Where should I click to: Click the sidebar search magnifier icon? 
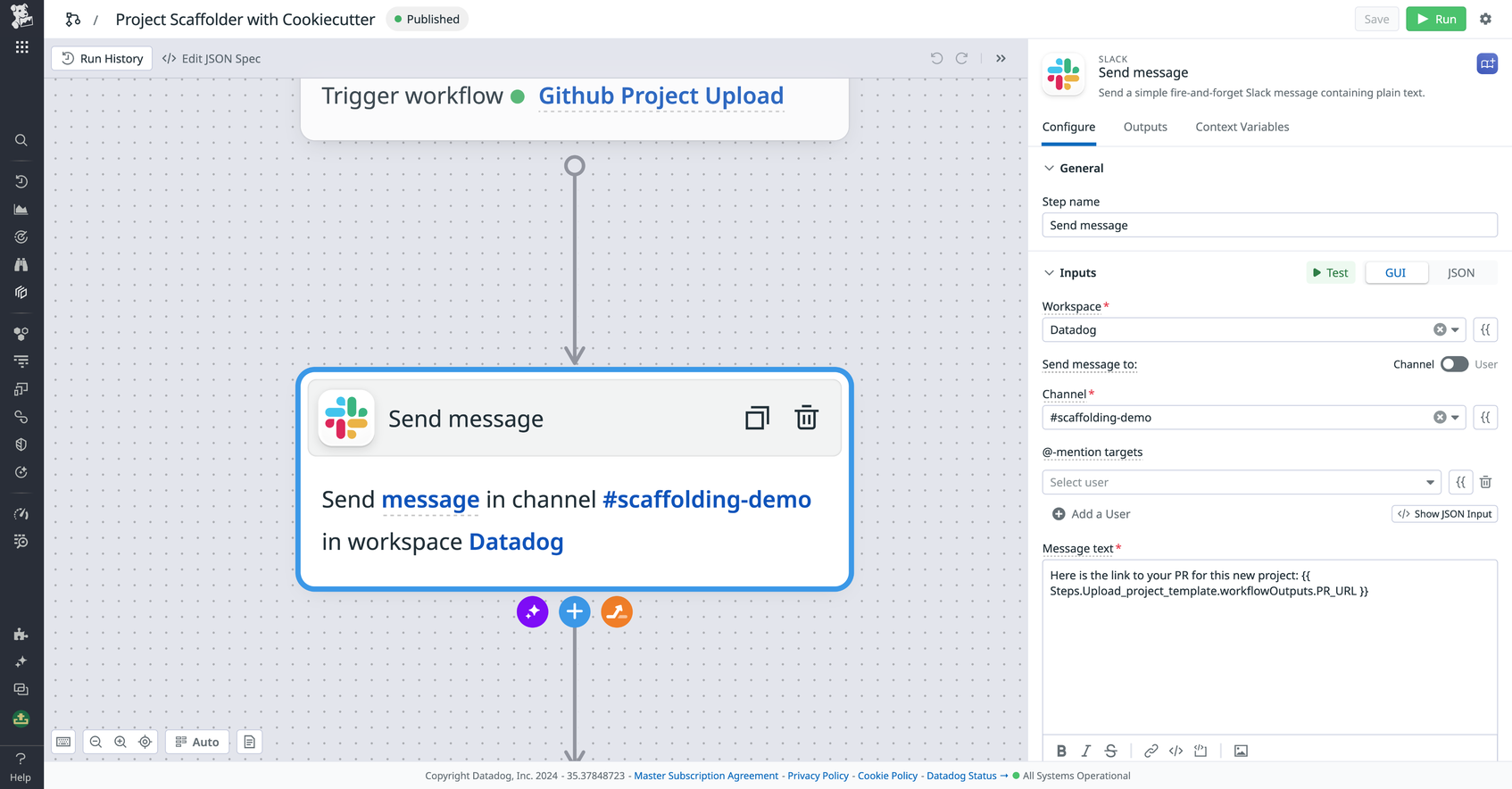pyautogui.click(x=21, y=140)
